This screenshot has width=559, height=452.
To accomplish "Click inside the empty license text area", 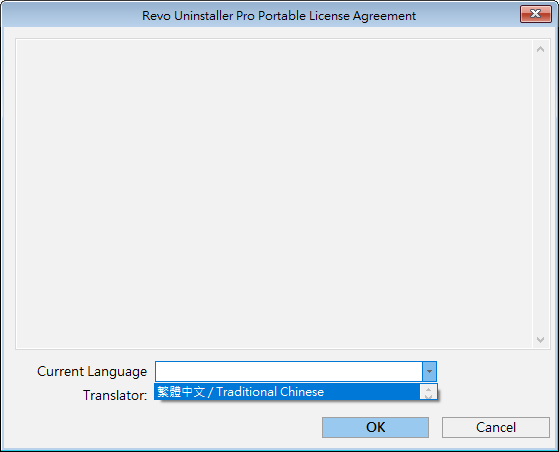I will (274, 194).
